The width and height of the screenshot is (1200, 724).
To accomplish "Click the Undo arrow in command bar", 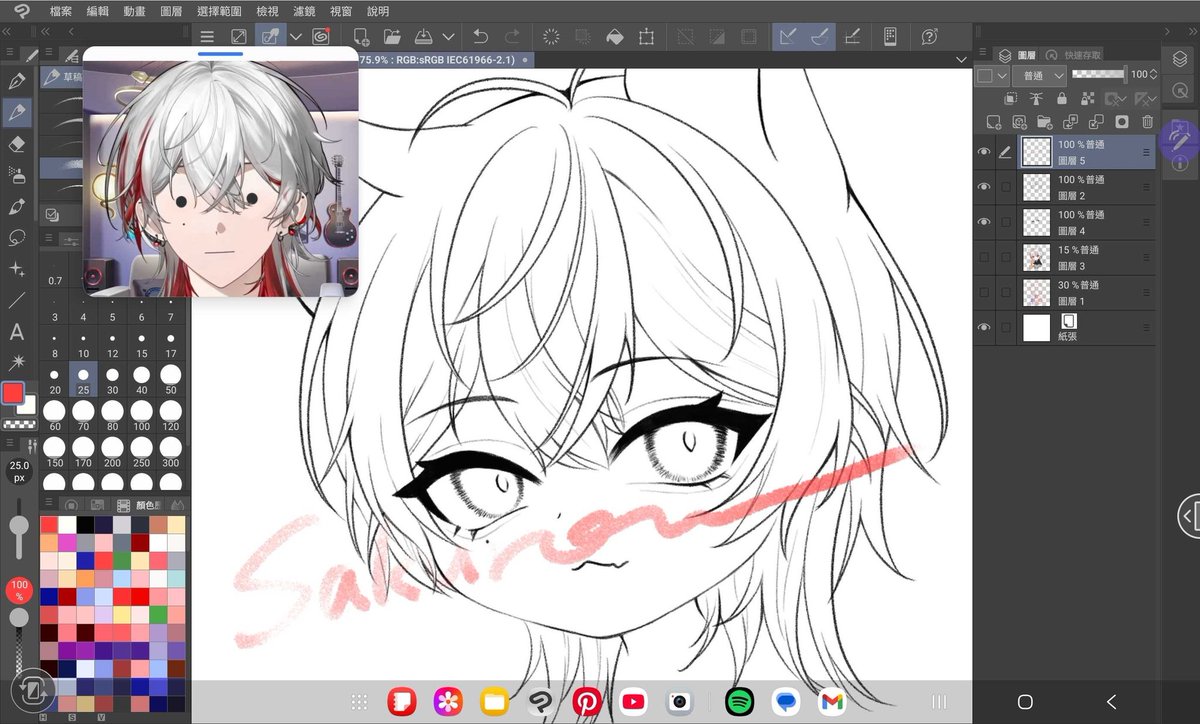I will (x=480, y=37).
